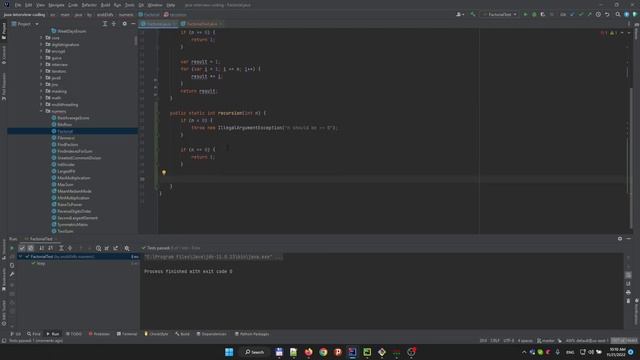
Task: Select Fibonacci class in project tree
Action: pyautogui.click(x=66, y=138)
